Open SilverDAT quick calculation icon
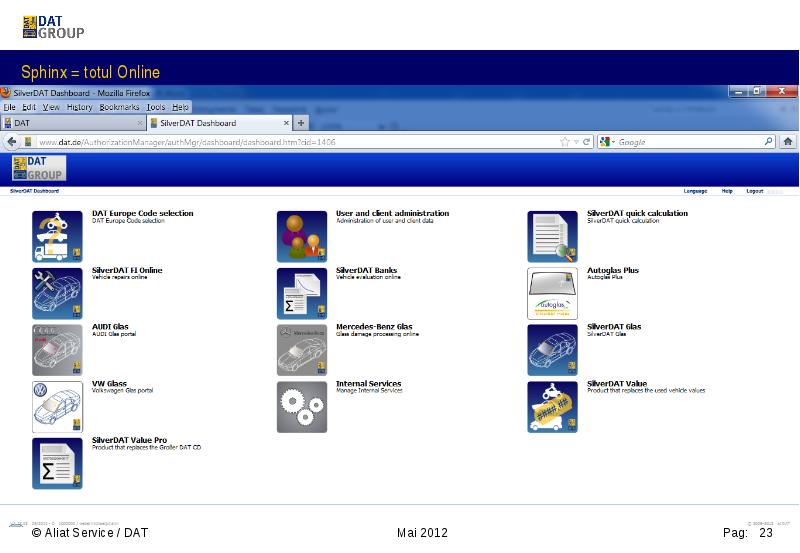The height and width of the screenshot is (553, 800). [553, 237]
